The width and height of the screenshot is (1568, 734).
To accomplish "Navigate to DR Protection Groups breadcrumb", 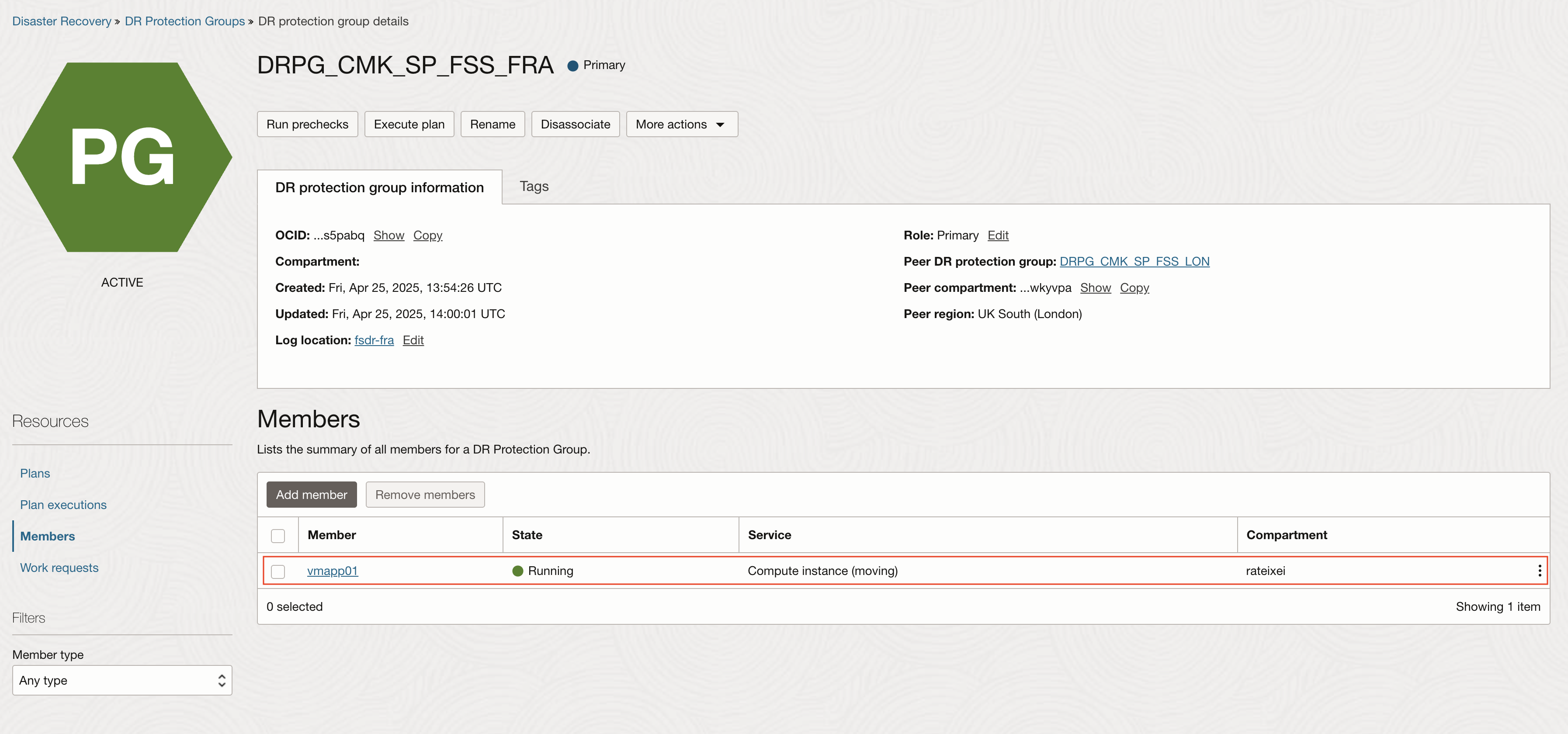I will click(184, 21).
